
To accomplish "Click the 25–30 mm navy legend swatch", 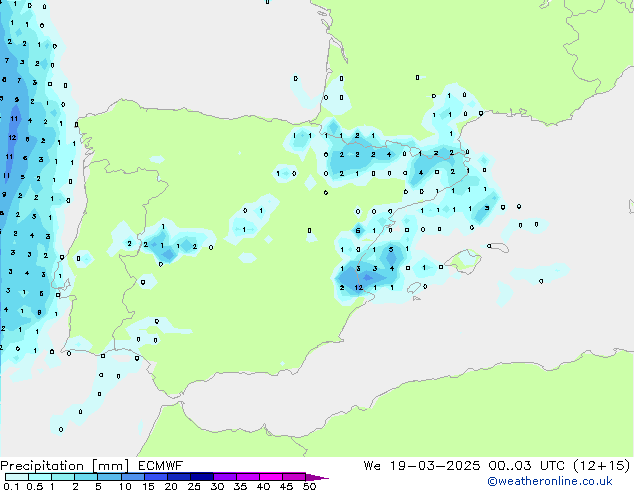I will pyautogui.click(x=202, y=477).
